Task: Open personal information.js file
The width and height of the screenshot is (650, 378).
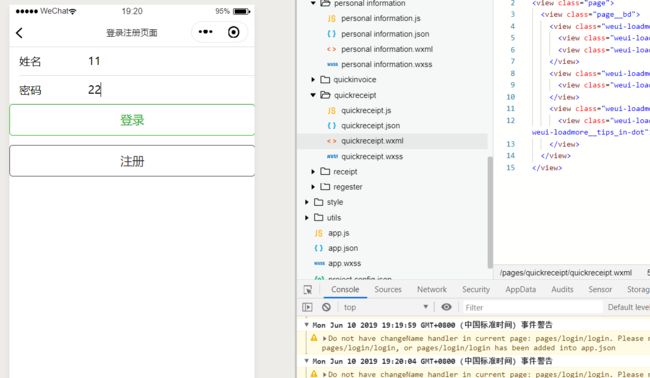Action: coord(381,18)
